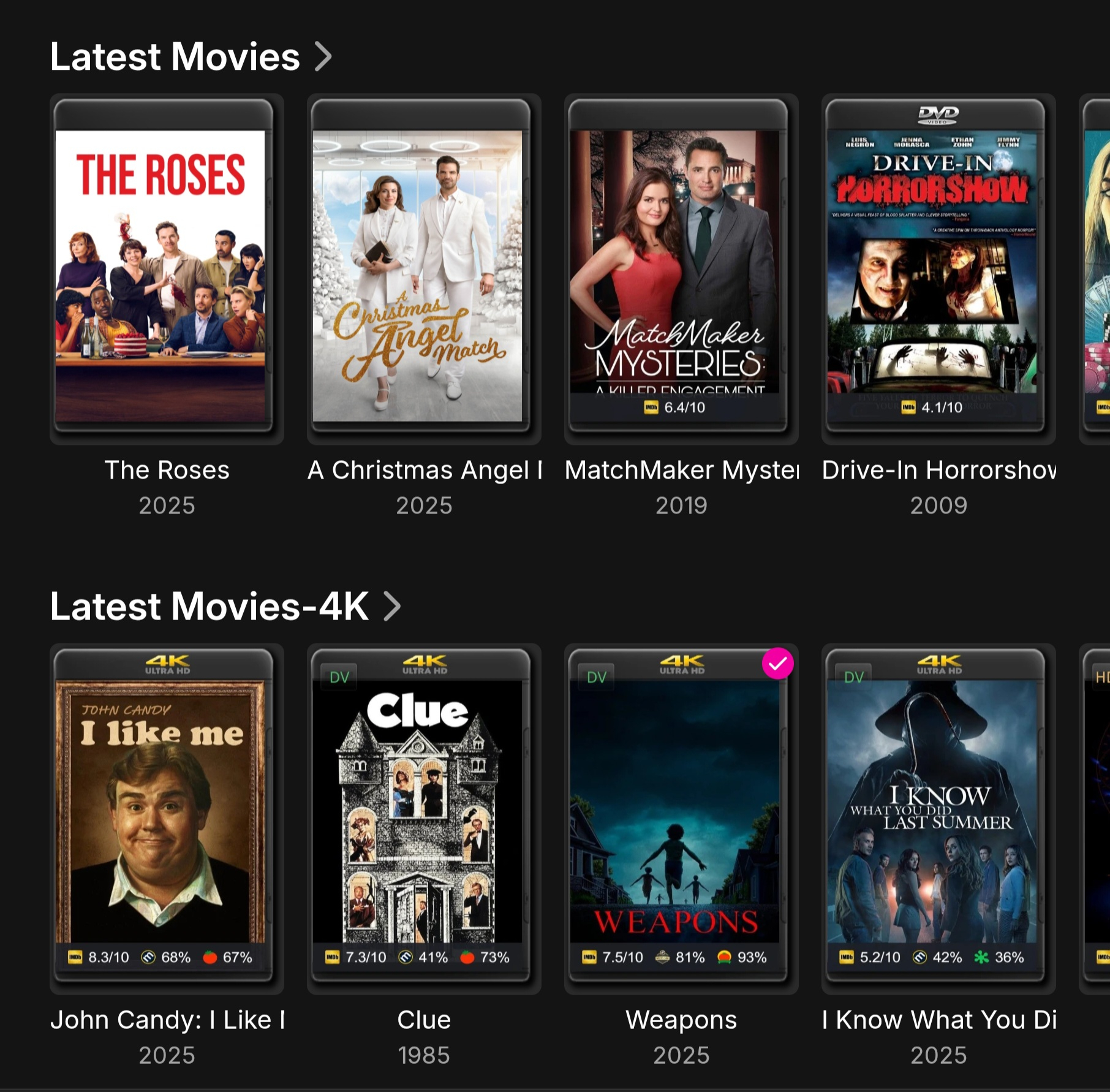Open the Latest Movies heading
This screenshot has height=1092, width=1110.
tap(175, 57)
